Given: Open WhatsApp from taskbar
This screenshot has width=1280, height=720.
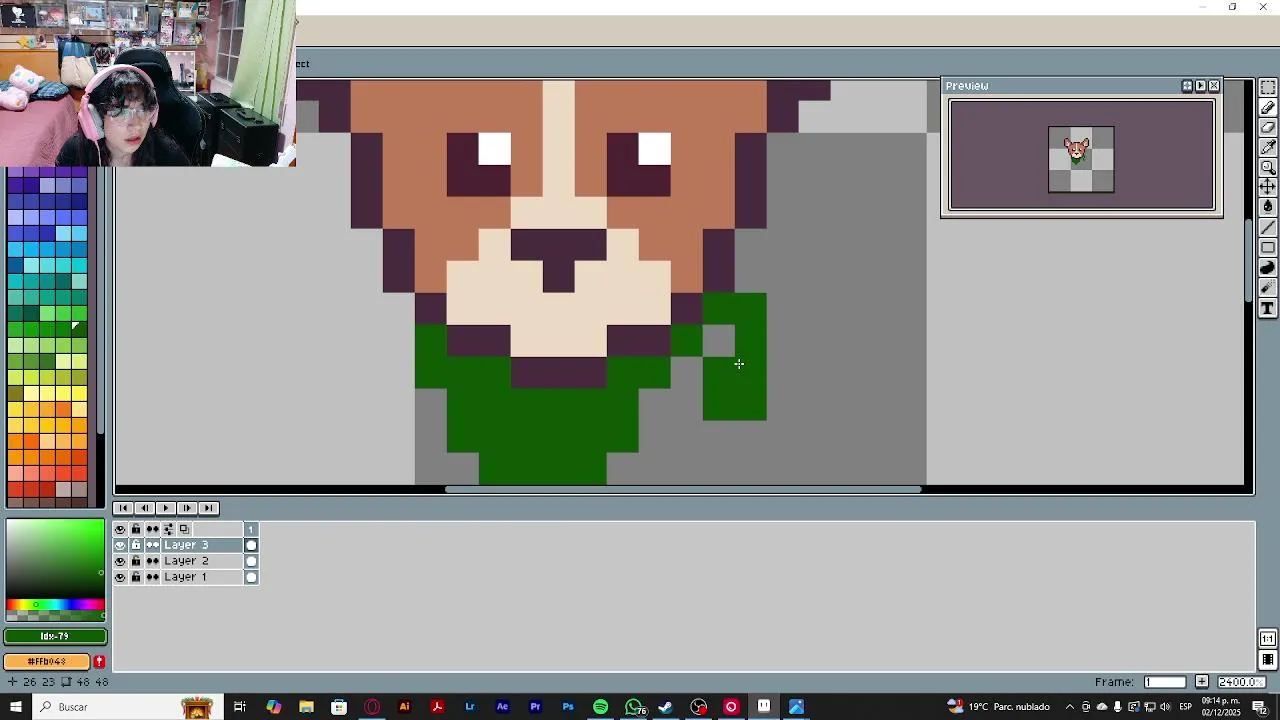Looking at the screenshot, I should point(634,707).
